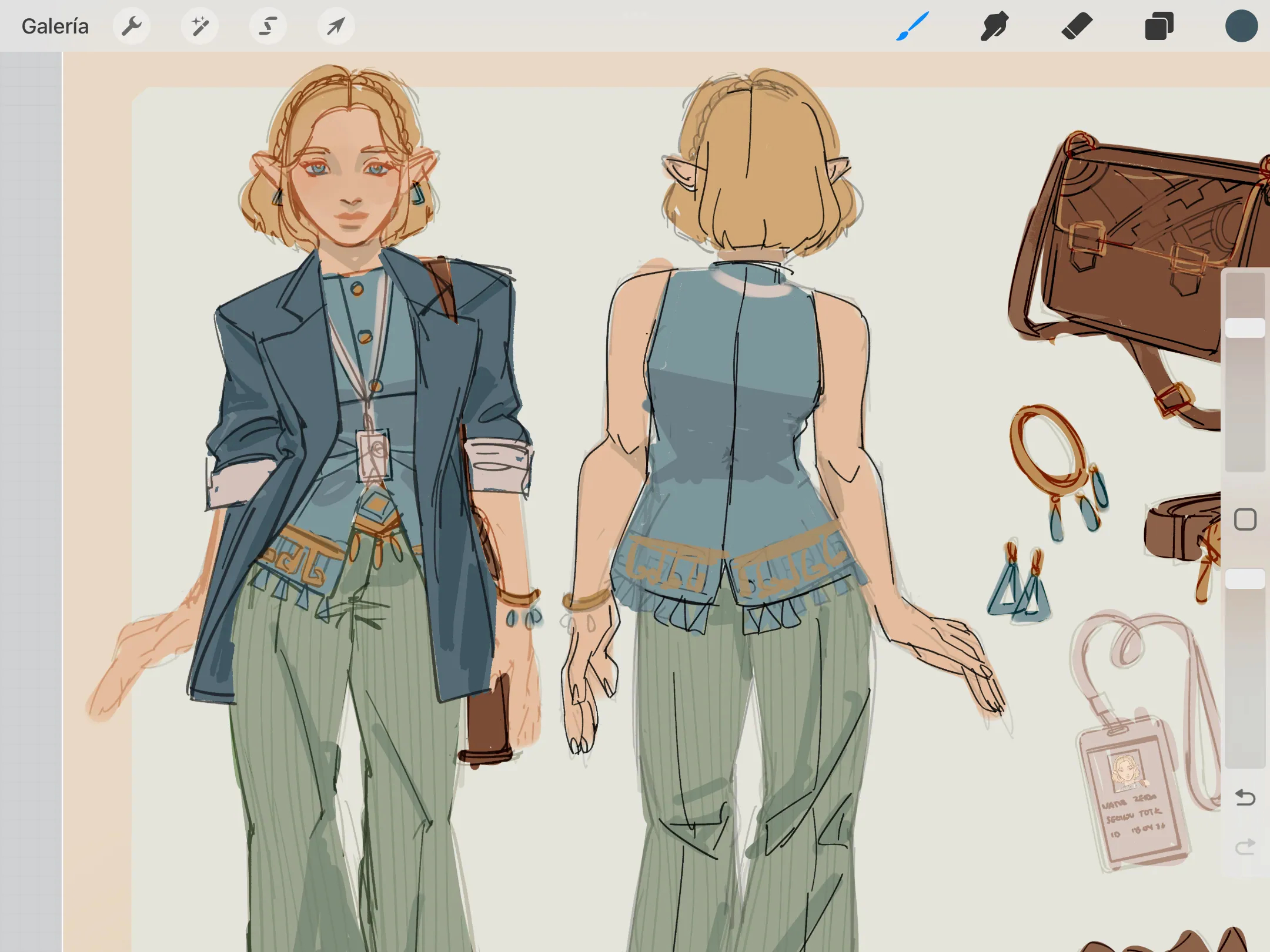Click the brush size slider handle
Viewport: 1270px width, 952px height.
1245,328
